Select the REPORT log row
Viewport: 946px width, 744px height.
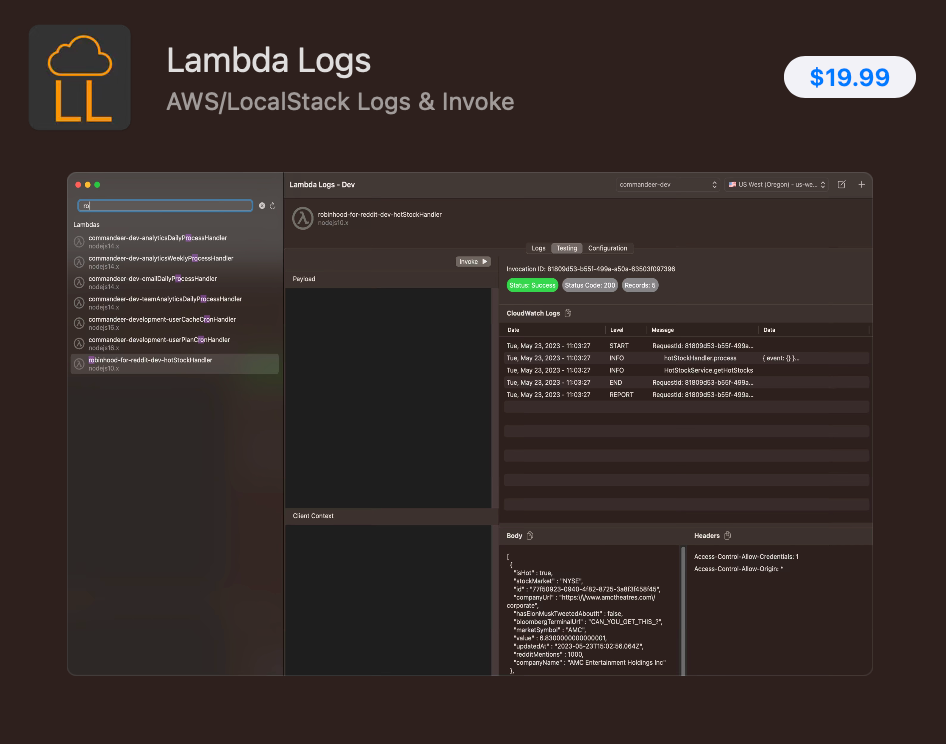687,395
